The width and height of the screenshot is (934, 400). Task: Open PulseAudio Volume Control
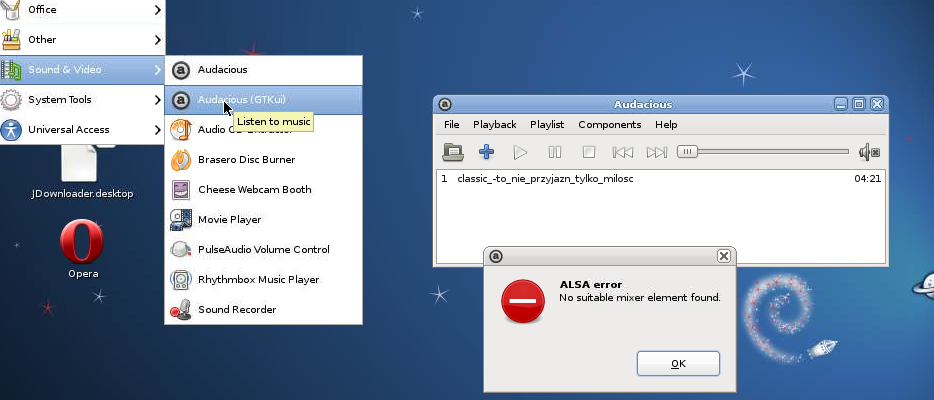pos(263,249)
